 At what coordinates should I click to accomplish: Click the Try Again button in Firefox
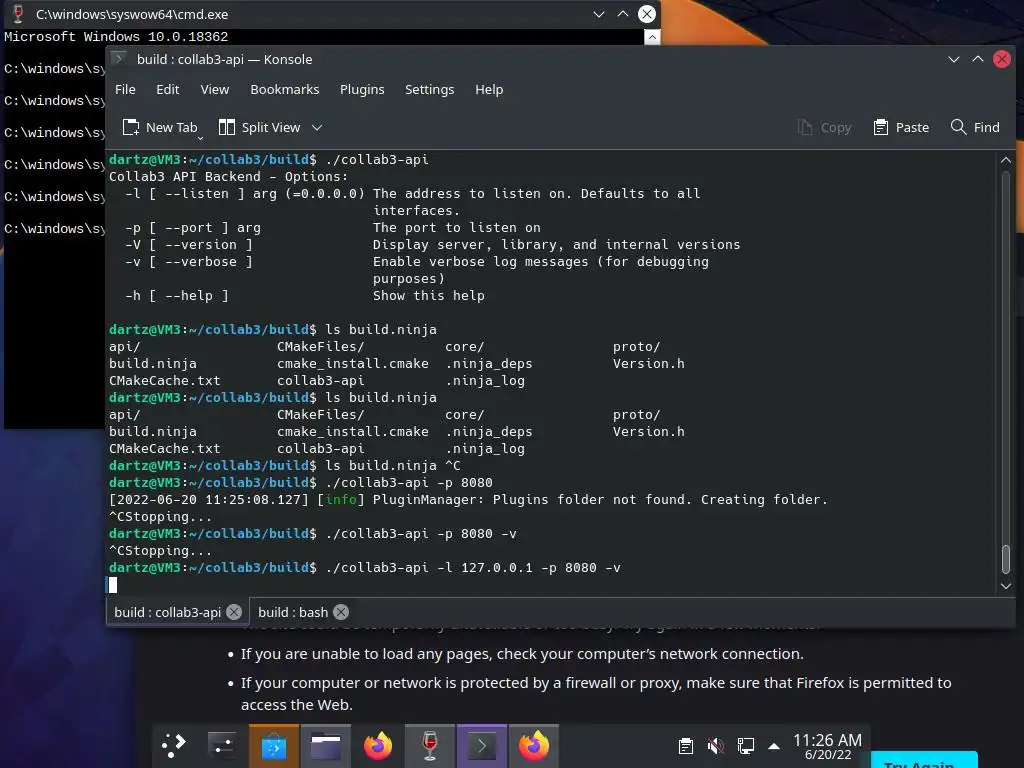coord(924,761)
